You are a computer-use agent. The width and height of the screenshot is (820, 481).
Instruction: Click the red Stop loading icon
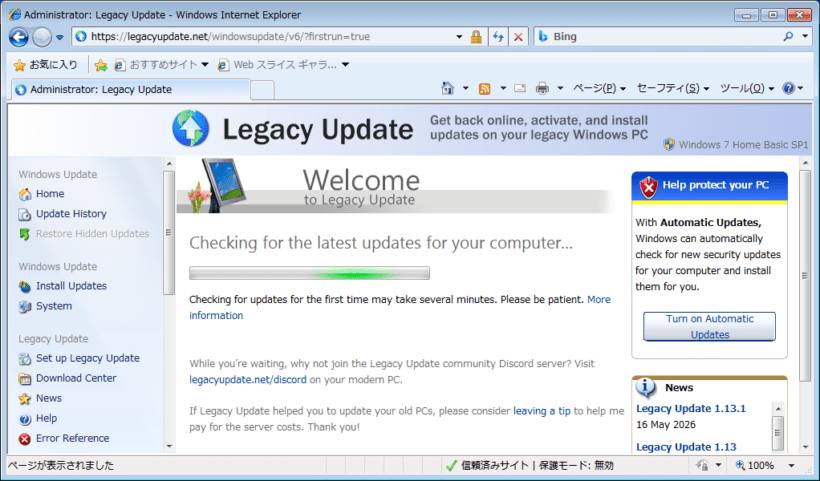pyautogui.click(x=518, y=37)
